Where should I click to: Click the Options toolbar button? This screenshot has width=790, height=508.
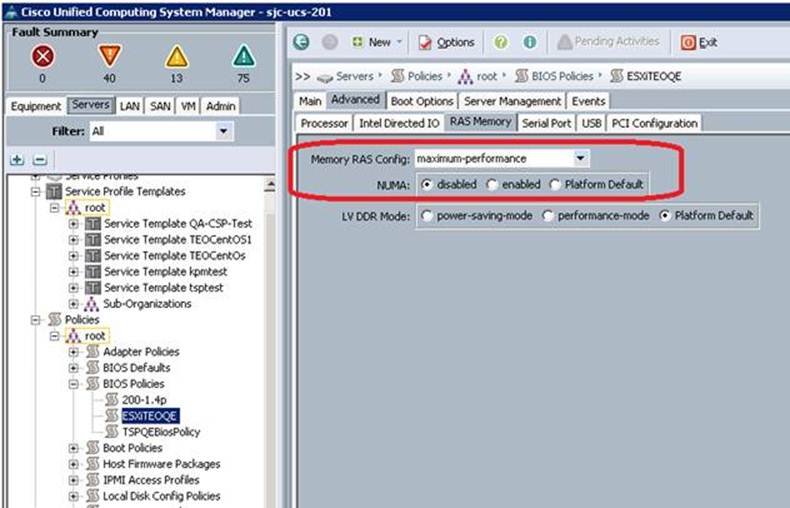(x=446, y=42)
